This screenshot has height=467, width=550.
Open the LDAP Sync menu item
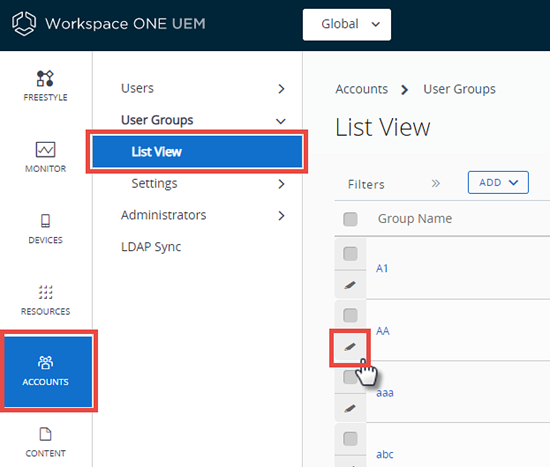(151, 247)
